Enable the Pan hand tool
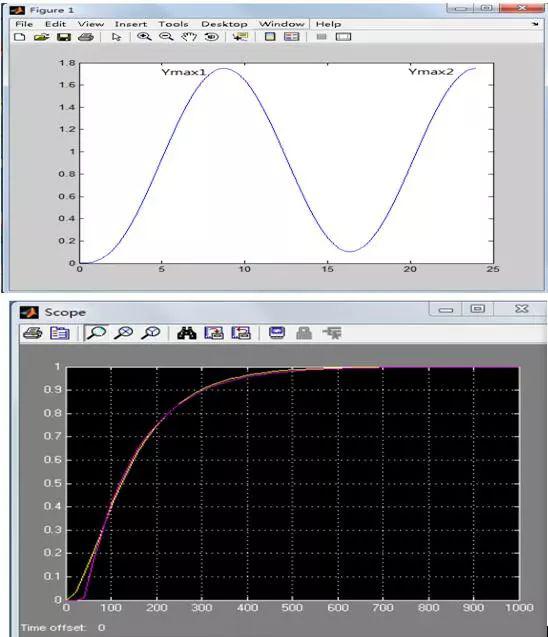This screenshot has width=548, height=637. pyautogui.click(x=188, y=37)
